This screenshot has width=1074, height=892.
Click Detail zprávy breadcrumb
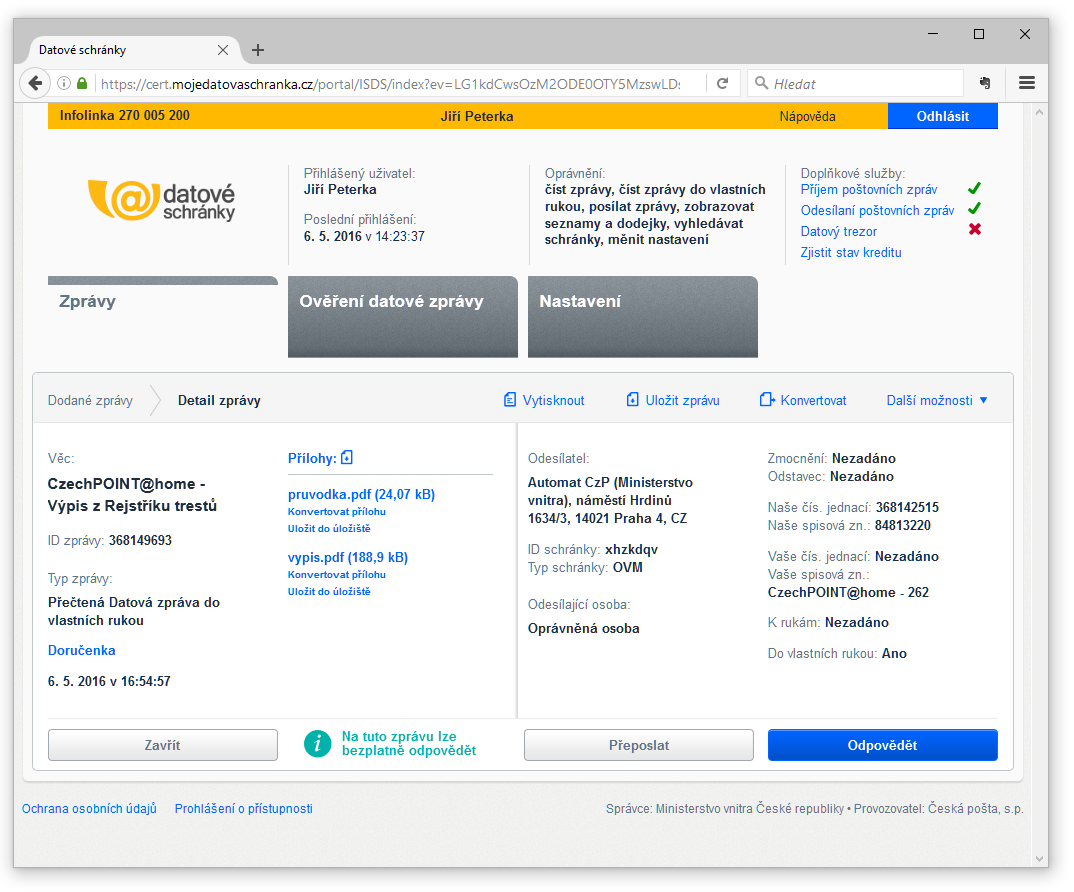(219, 400)
